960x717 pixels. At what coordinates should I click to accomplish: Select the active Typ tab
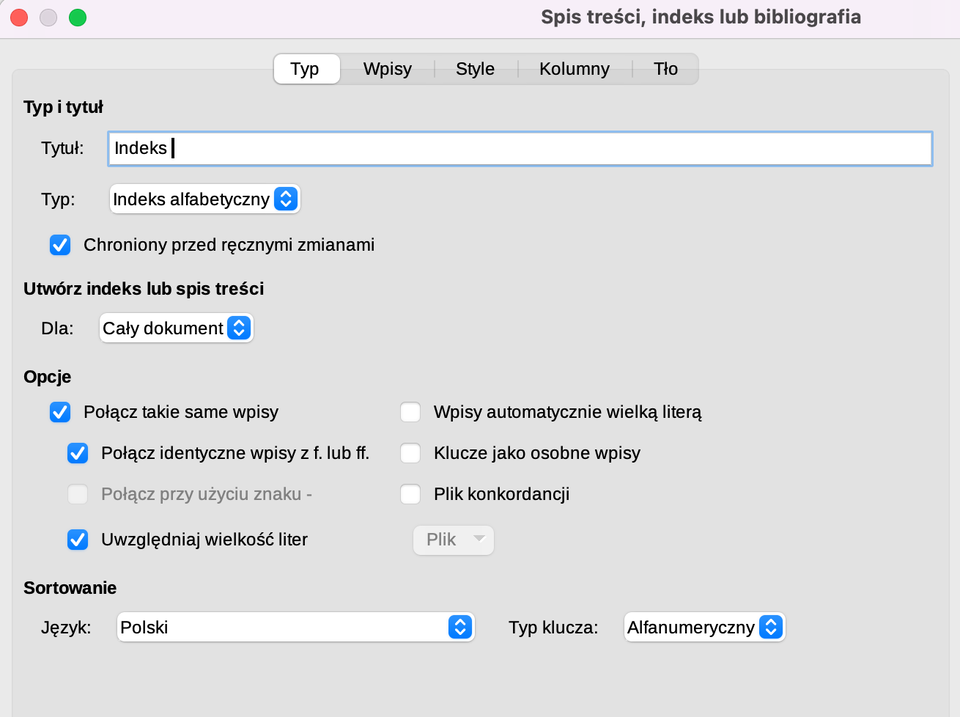coord(306,68)
